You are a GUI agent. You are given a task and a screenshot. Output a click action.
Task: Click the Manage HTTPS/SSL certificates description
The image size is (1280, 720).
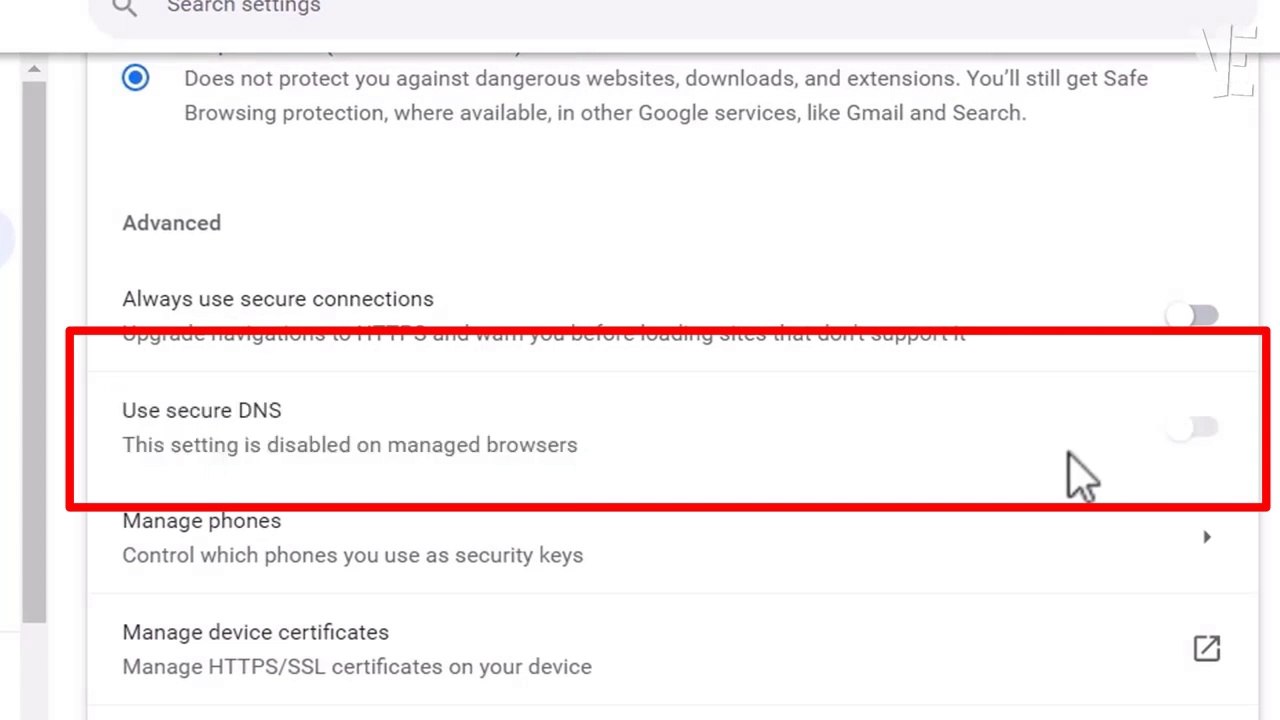[356, 667]
